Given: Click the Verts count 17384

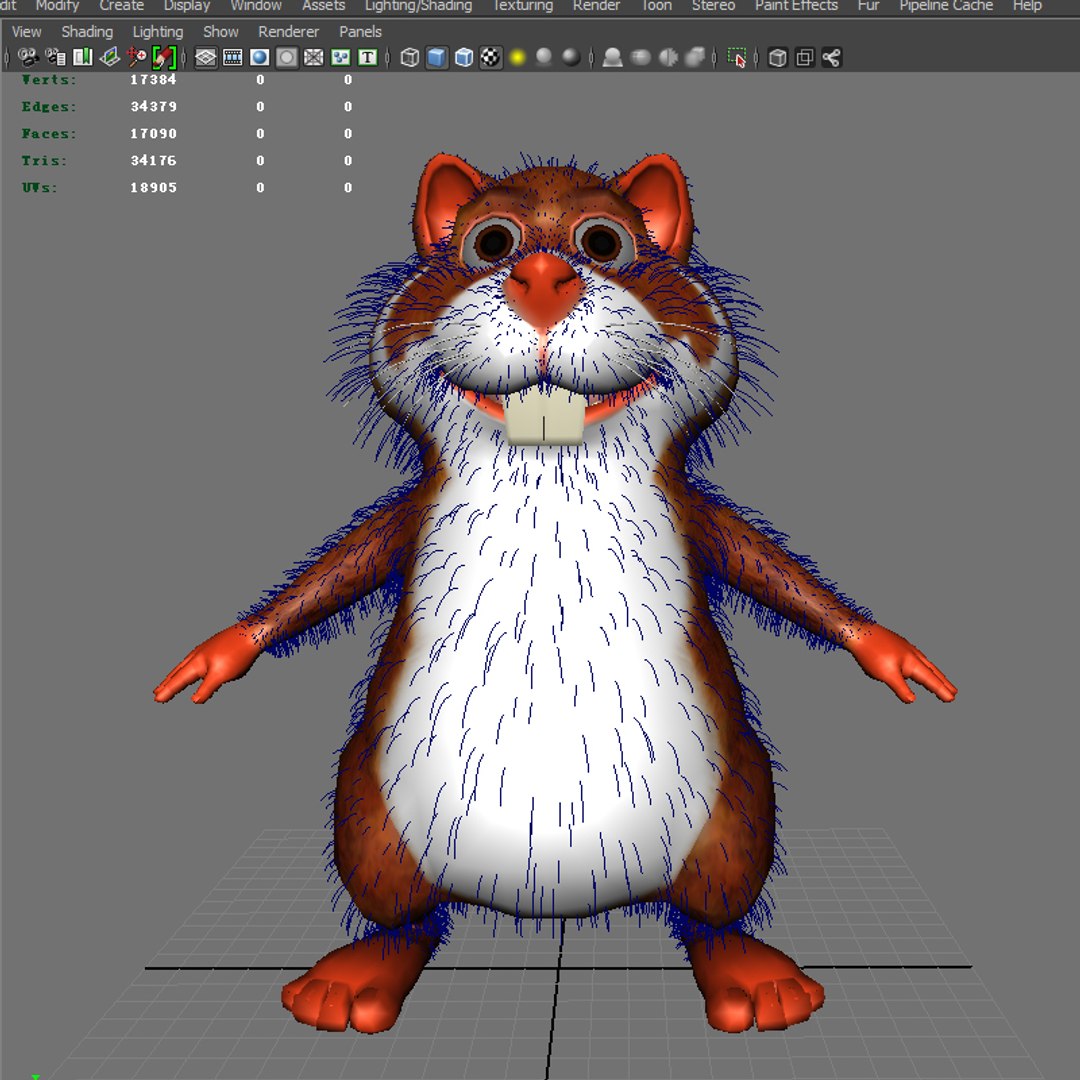Looking at the screenshot, I should click(x=154, y=80).
